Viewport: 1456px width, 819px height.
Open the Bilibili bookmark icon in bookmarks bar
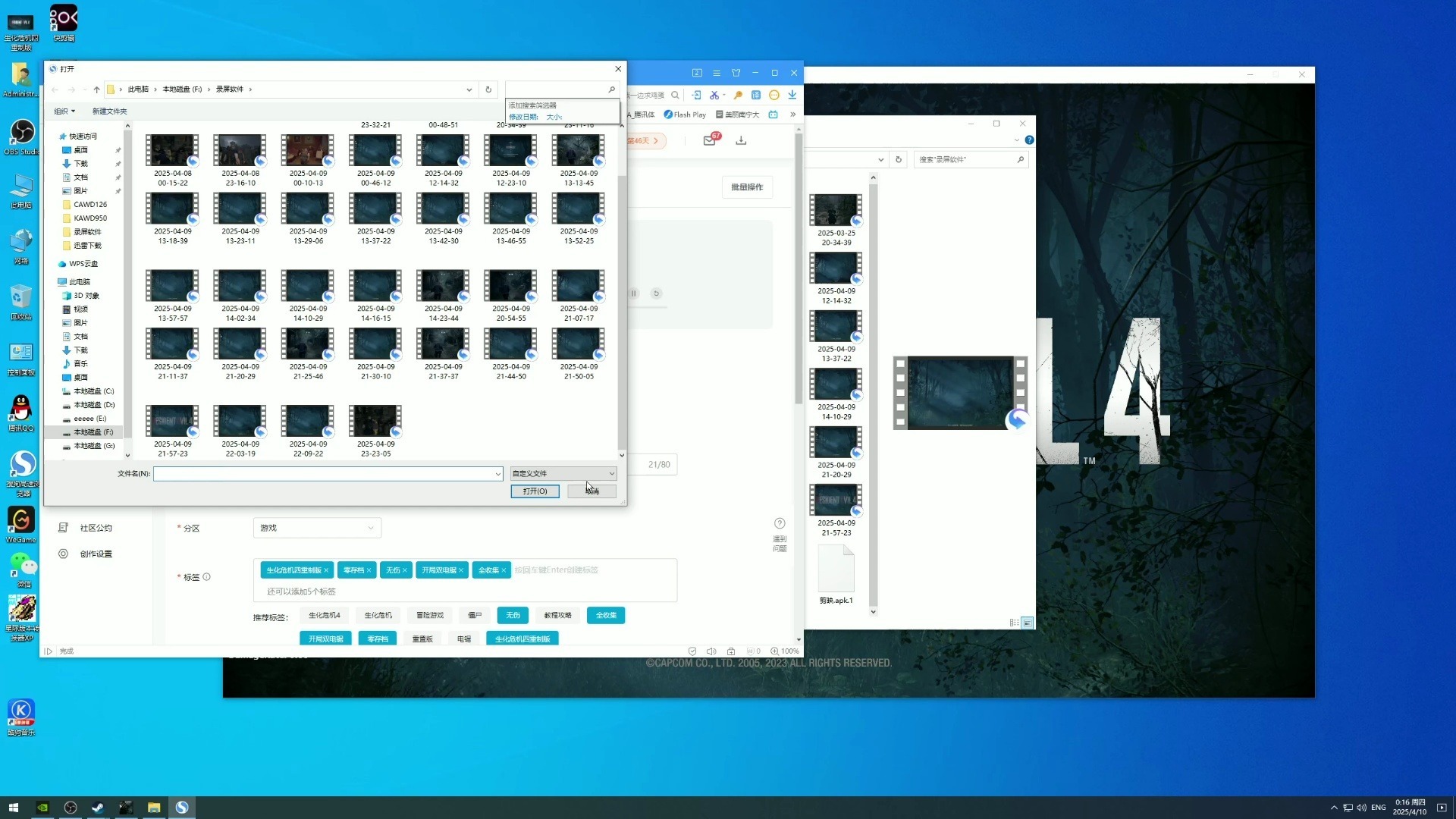click(773, 115)
